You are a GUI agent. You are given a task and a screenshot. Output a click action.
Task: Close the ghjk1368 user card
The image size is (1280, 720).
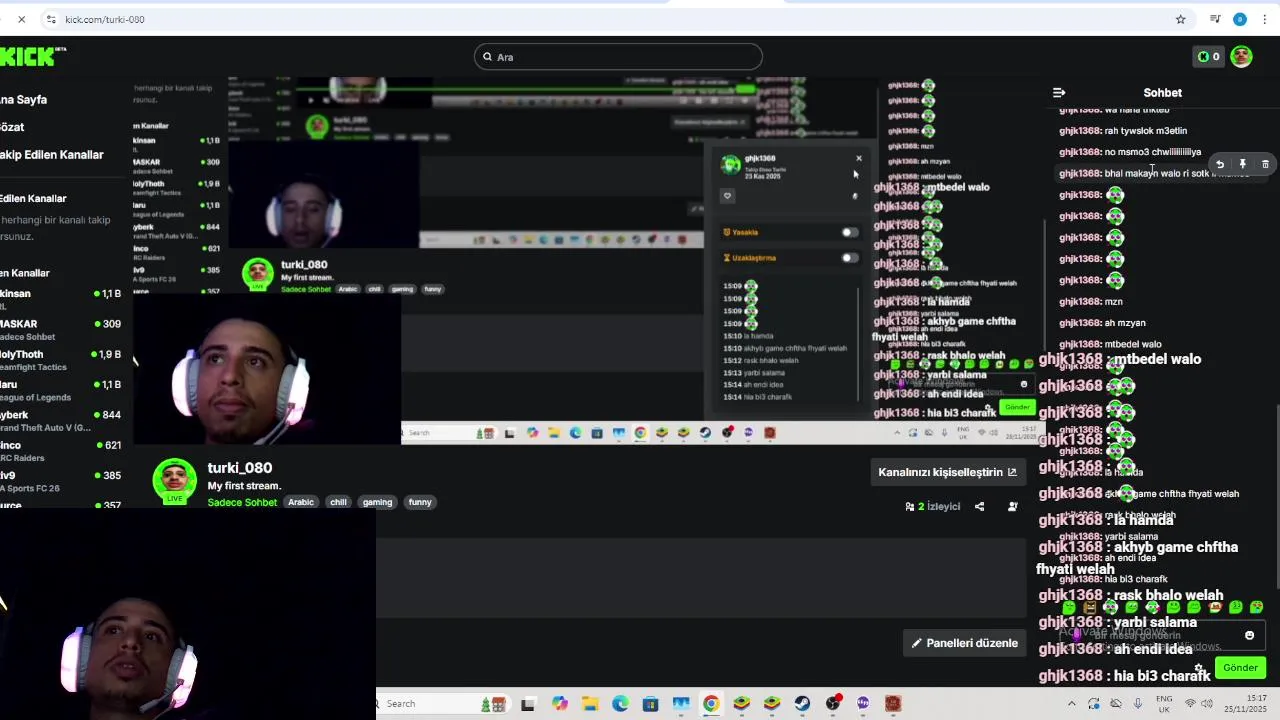[858, 158]
